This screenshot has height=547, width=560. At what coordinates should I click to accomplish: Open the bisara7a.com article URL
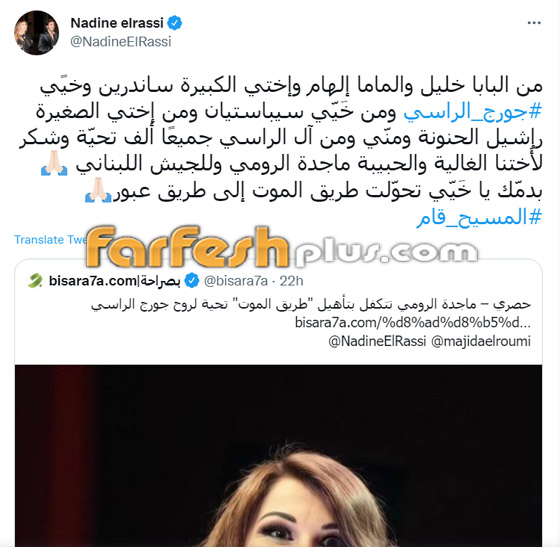pyautogui.click(x=412, y=323)
